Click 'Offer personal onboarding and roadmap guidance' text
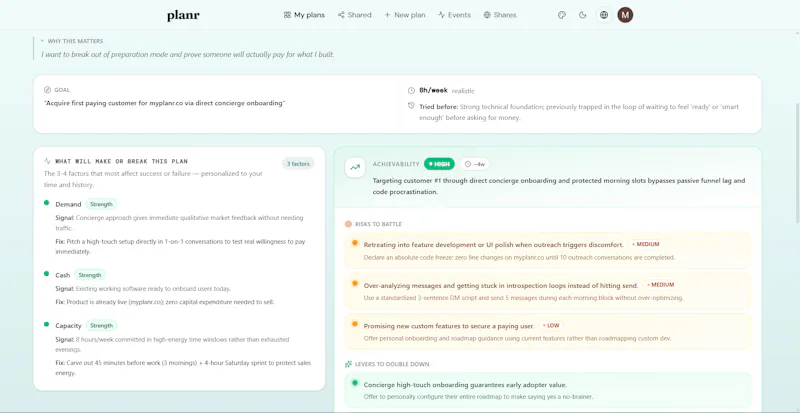This screenshot has height=413, width=800. coord(517,338)
